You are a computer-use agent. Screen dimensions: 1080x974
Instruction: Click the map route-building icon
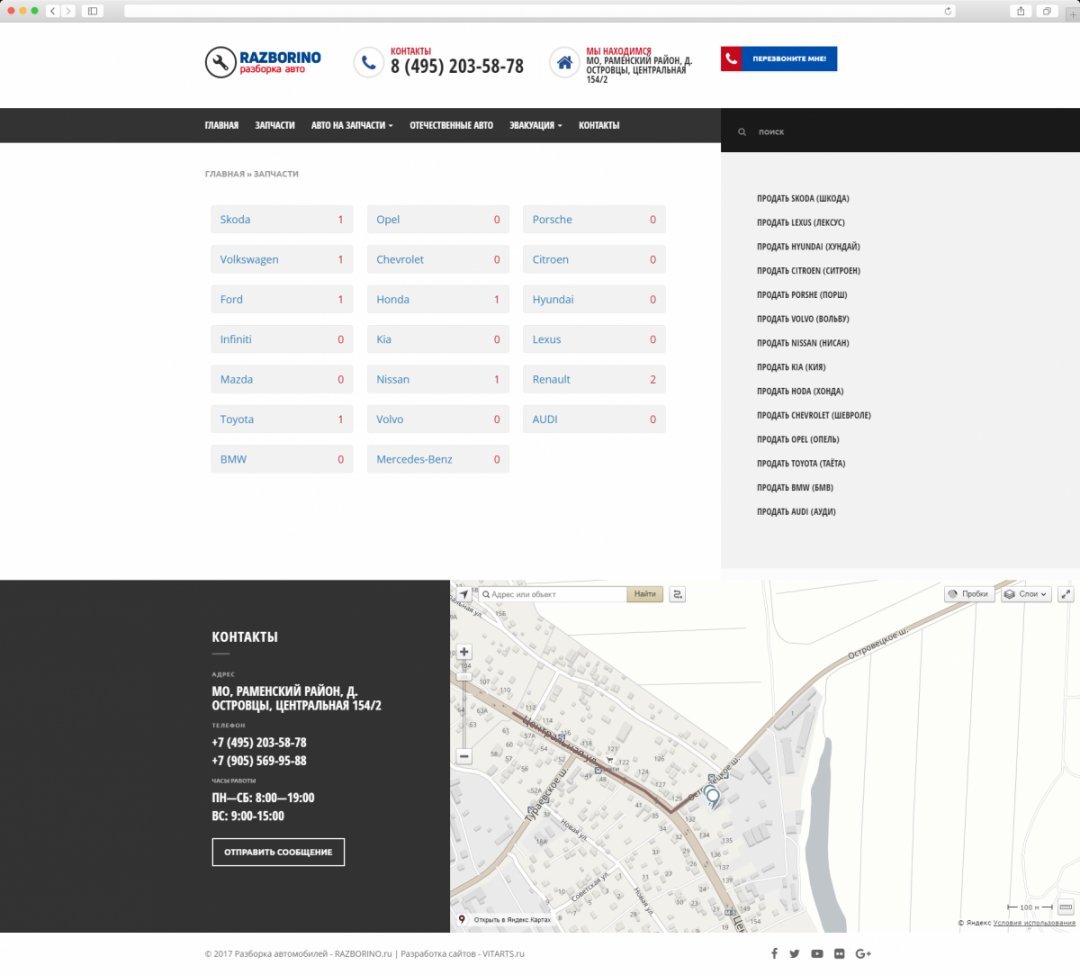(x=678, y=594)
